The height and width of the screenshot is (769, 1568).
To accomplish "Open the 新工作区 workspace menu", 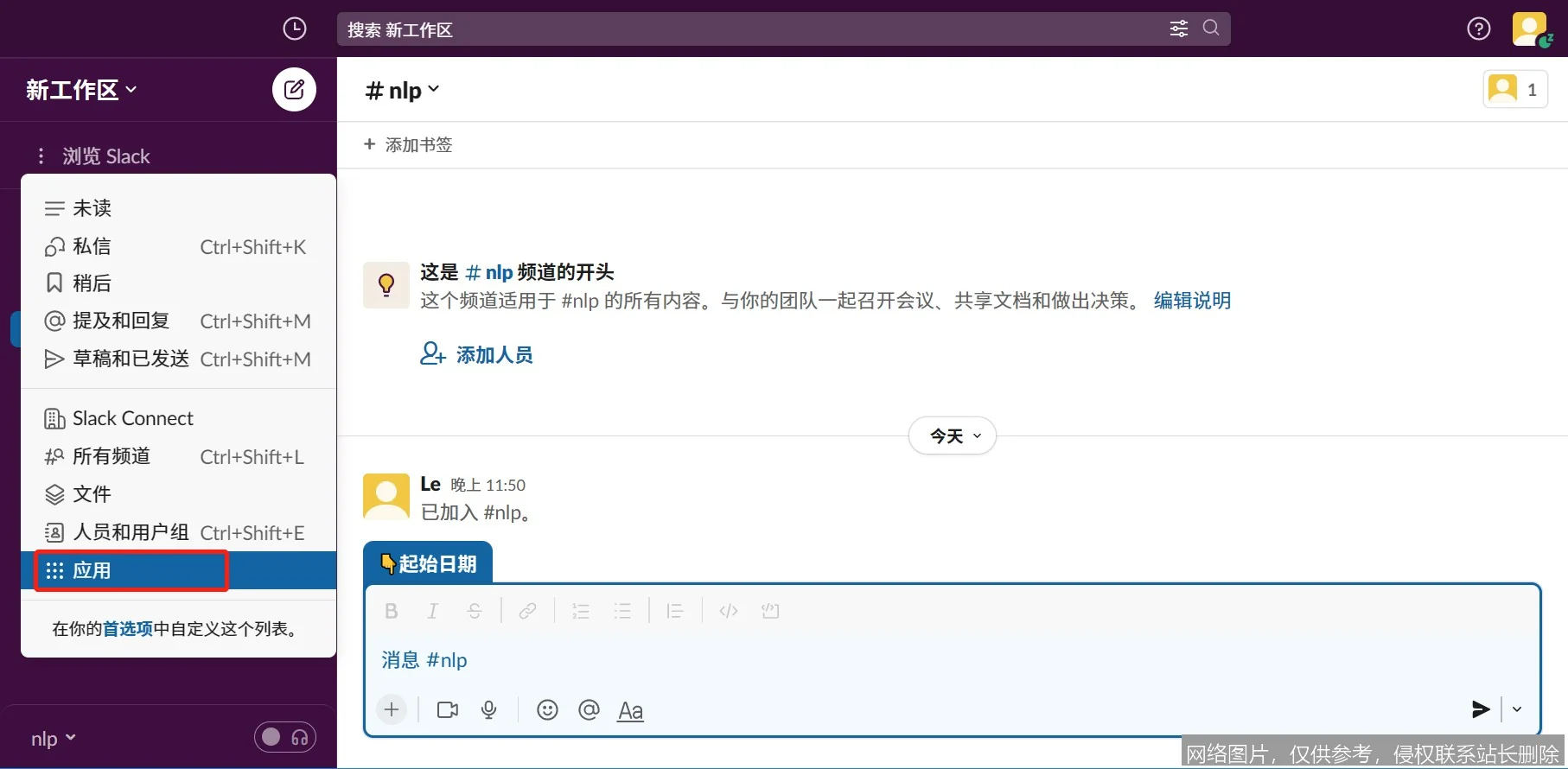I will 81,90.
